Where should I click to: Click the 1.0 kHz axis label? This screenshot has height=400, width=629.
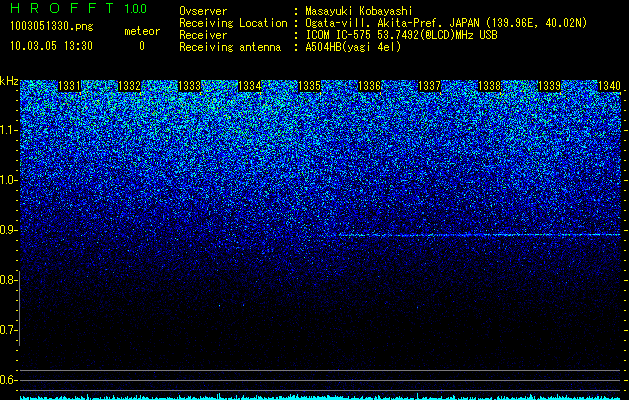point(8,180)
